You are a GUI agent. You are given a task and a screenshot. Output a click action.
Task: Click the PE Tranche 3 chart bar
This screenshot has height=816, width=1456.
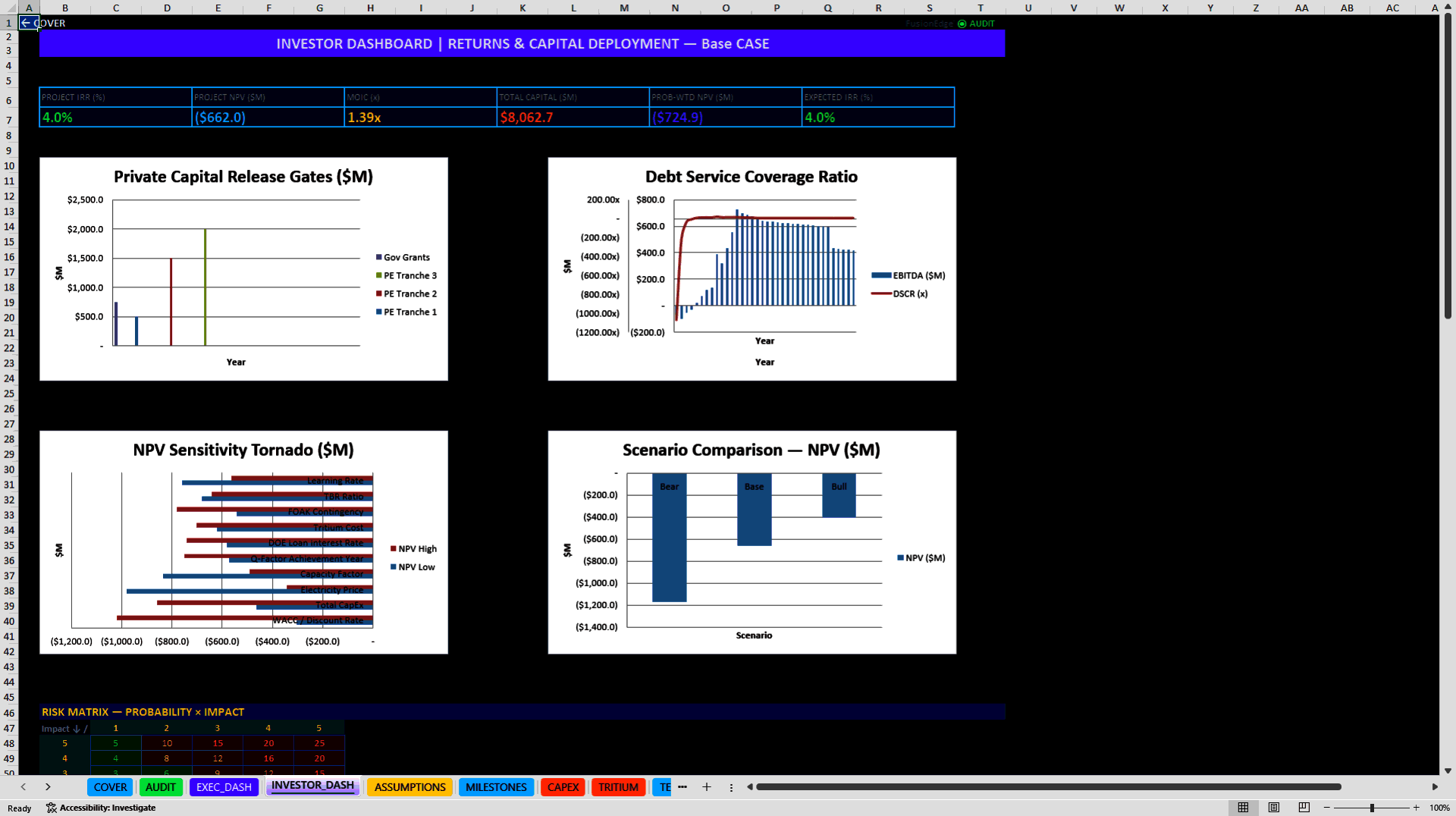(x=205, y=287)
